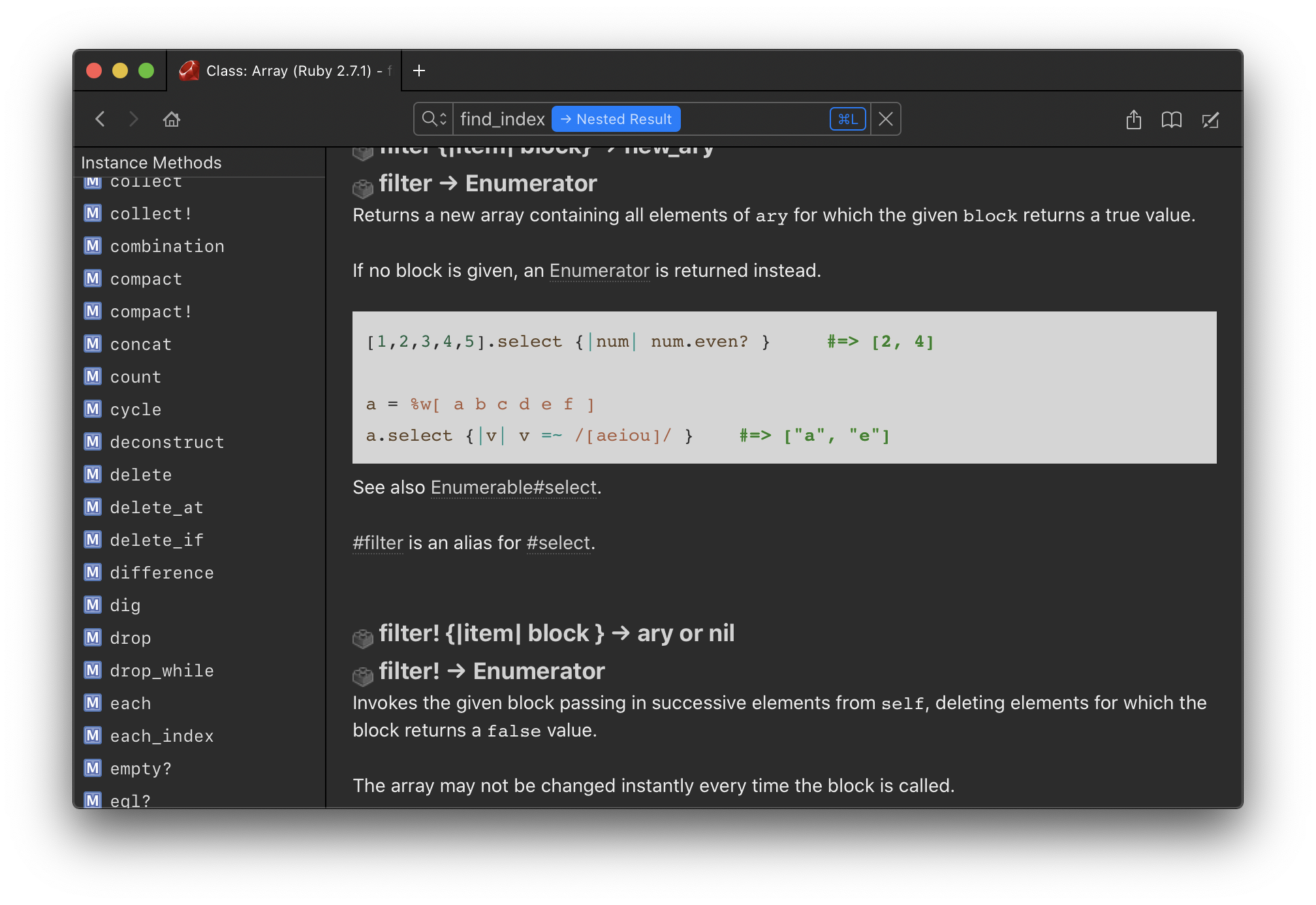
Task: Click the edit/annotation icon
Action: 1212,118
